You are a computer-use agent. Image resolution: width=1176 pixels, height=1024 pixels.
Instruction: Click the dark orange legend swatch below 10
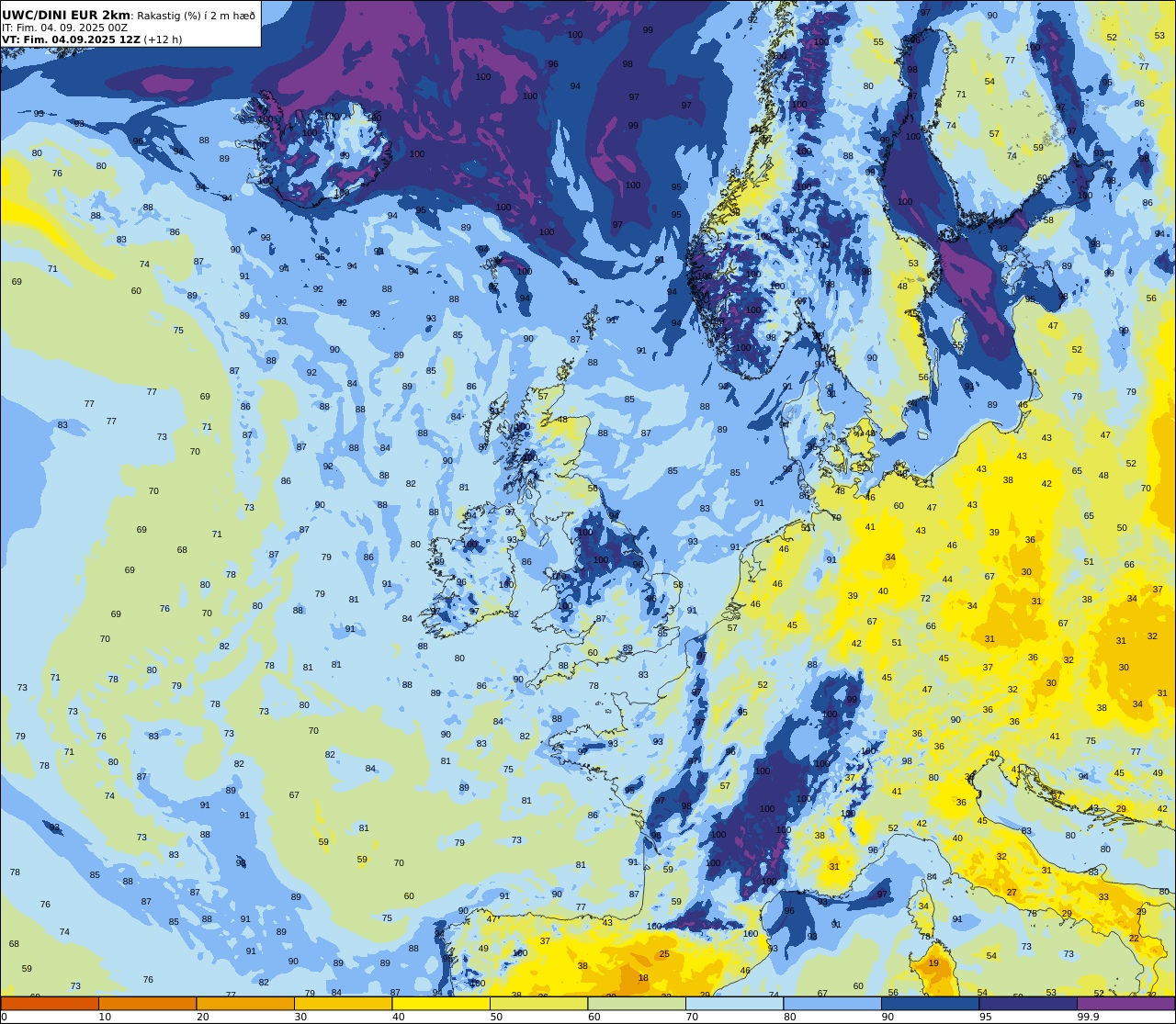coord(50,1004)
